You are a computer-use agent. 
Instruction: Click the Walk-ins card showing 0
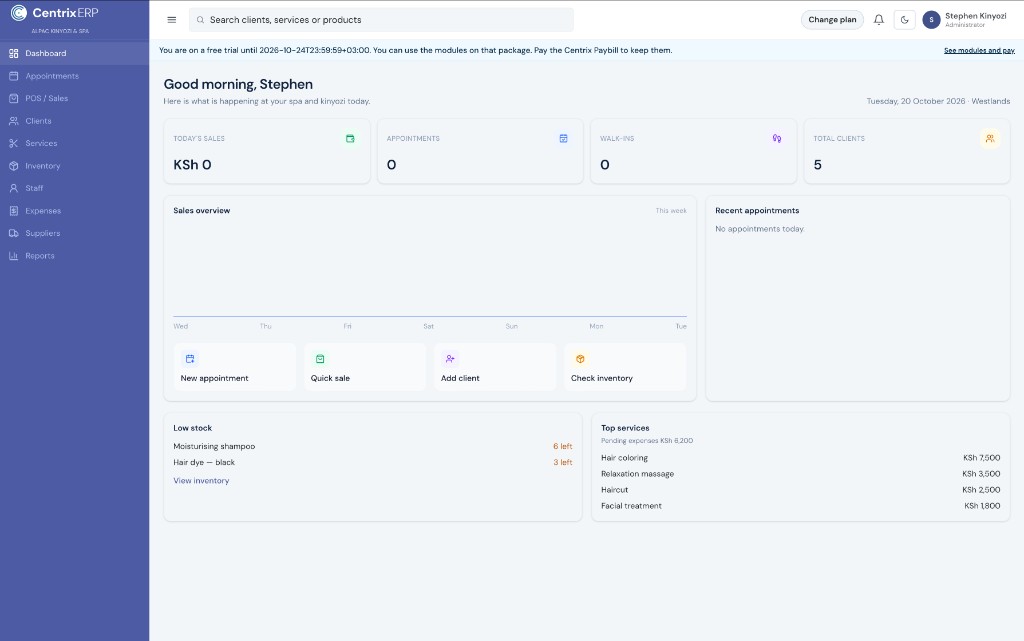click(x=694, y=151)
